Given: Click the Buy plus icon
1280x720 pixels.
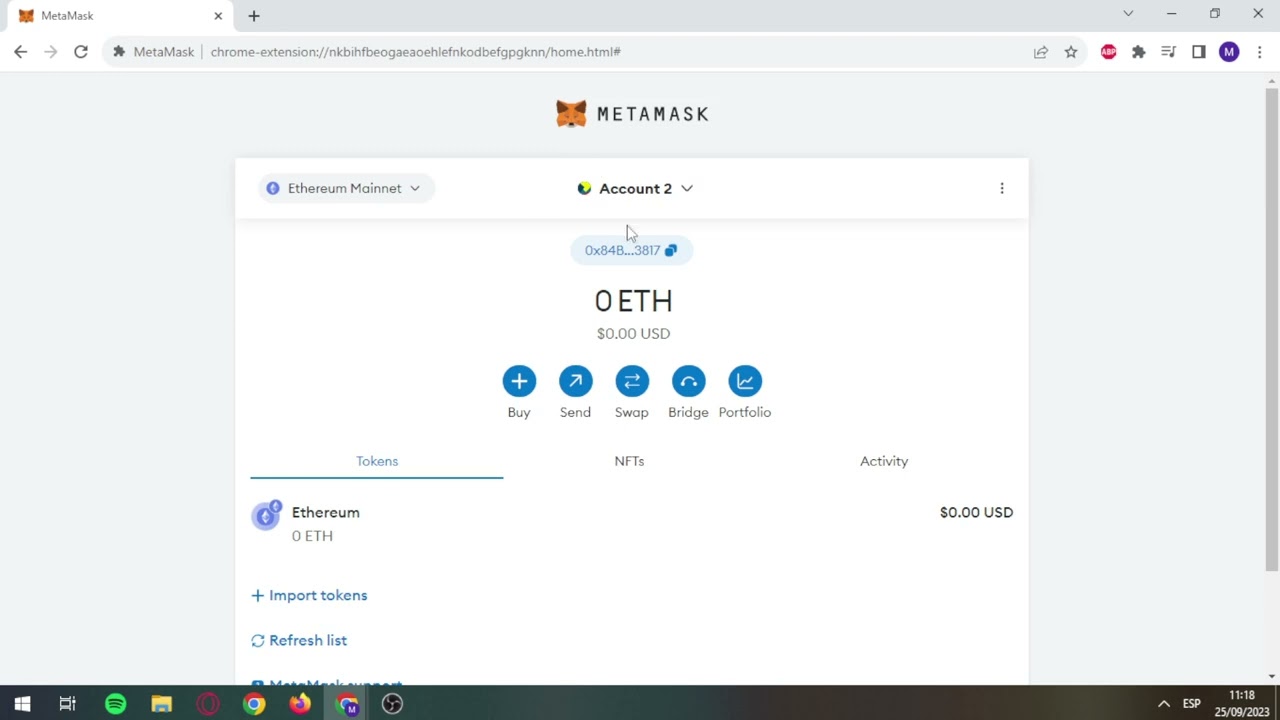Looking at the screenshot, I should 519,381.
